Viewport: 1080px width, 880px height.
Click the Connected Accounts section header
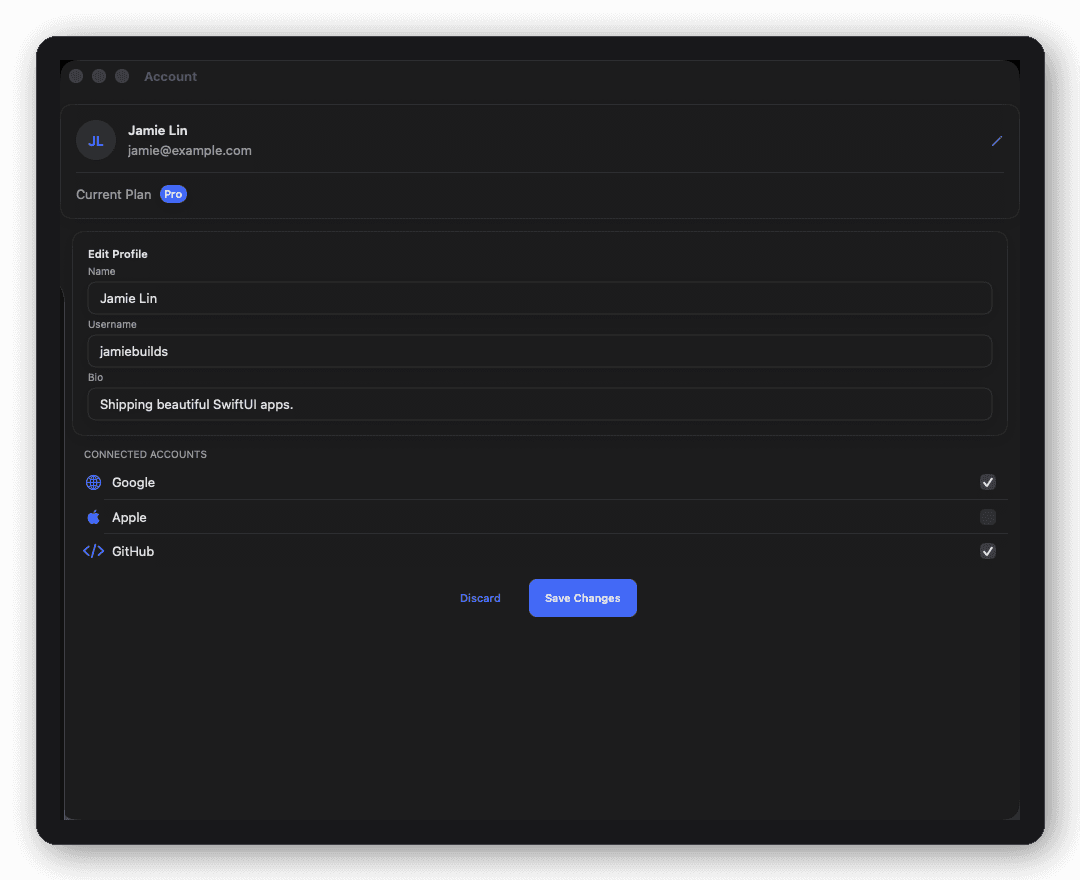tap(145, 454)
